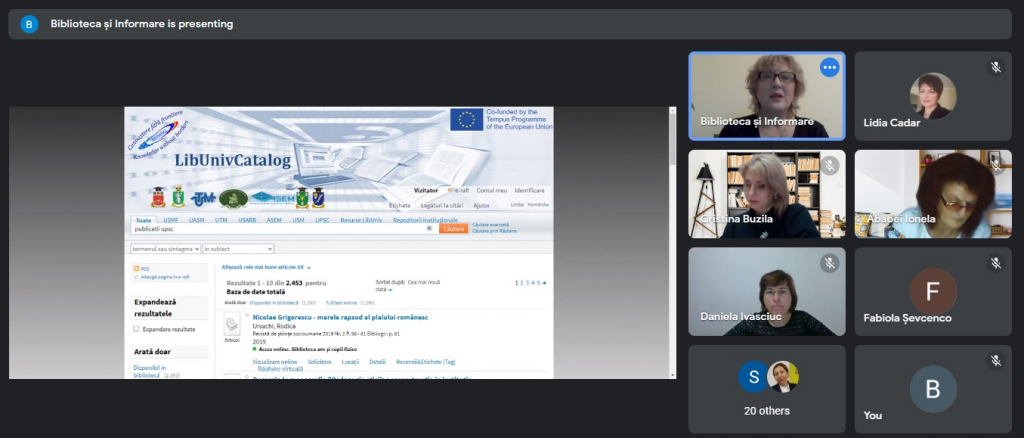The height and width of the screenshot is (438, 1024).
Task: Click the orange RSS feed icon
Action: tap(136, 268)
